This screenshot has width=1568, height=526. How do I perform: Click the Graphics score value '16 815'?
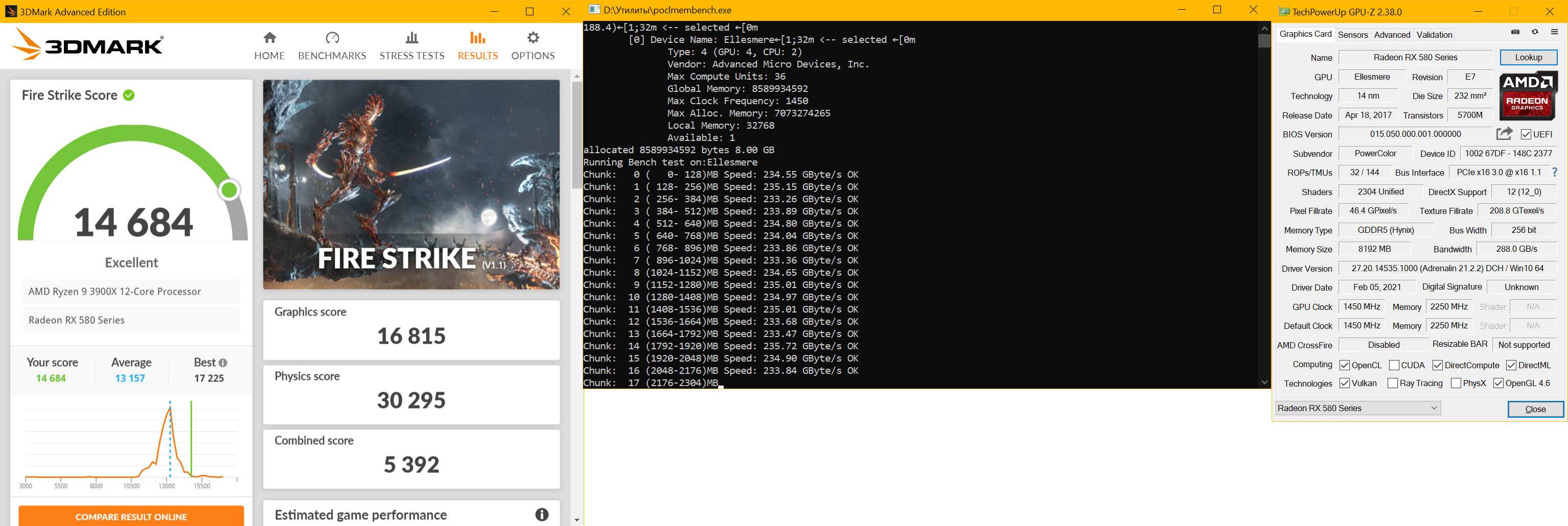411,336
